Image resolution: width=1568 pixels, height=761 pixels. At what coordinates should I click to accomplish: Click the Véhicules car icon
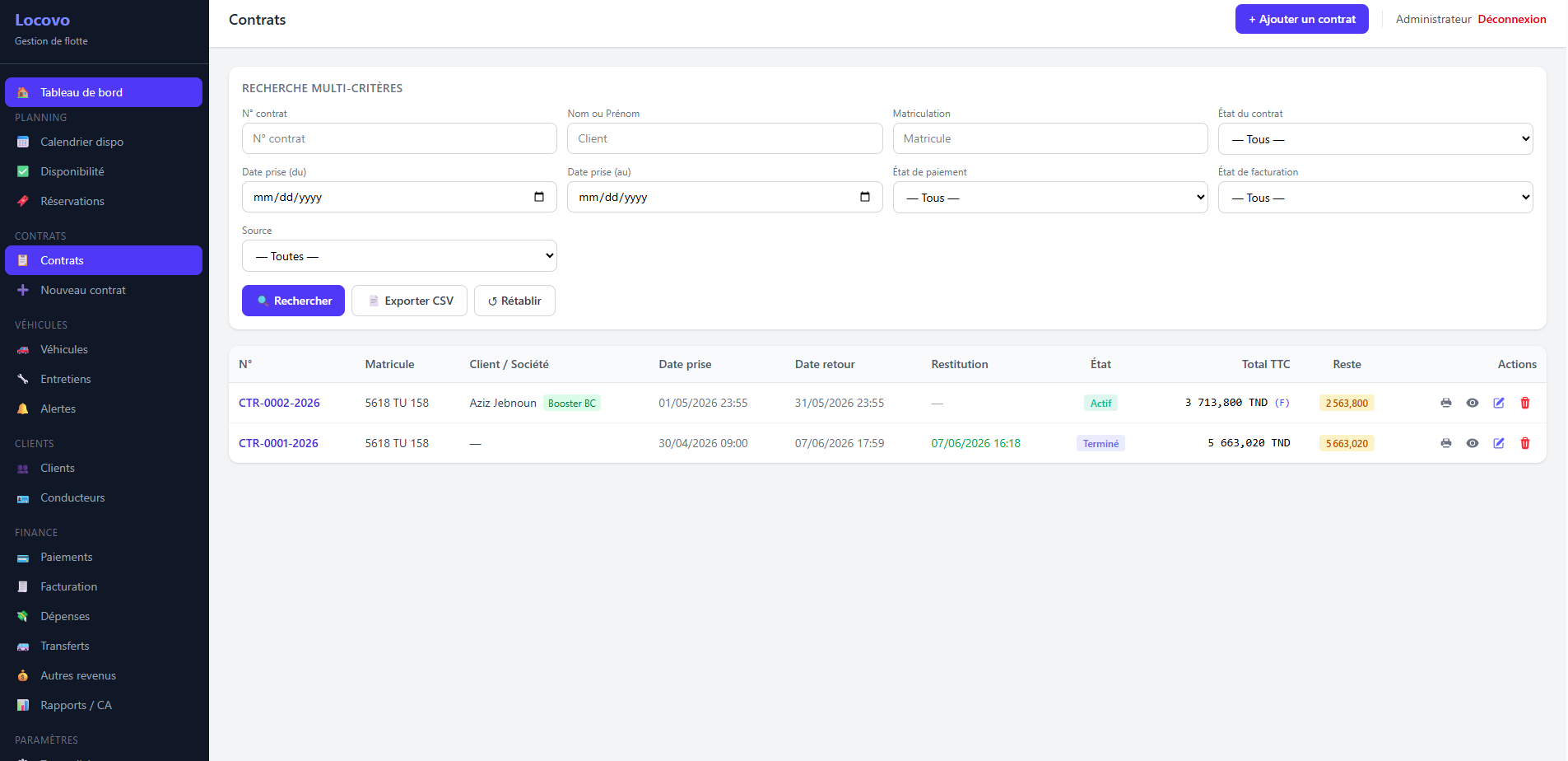click(x=23, y=349)
